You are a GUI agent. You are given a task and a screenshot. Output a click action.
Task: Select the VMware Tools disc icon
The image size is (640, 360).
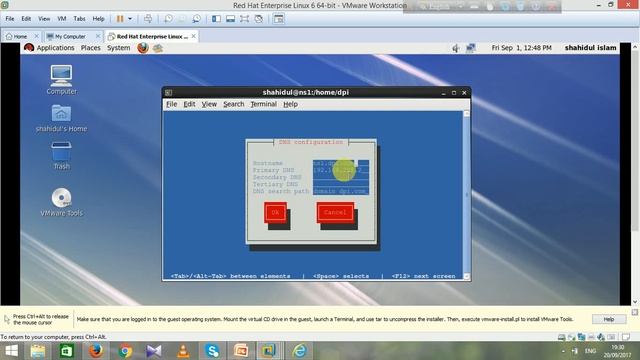[62, 202]
